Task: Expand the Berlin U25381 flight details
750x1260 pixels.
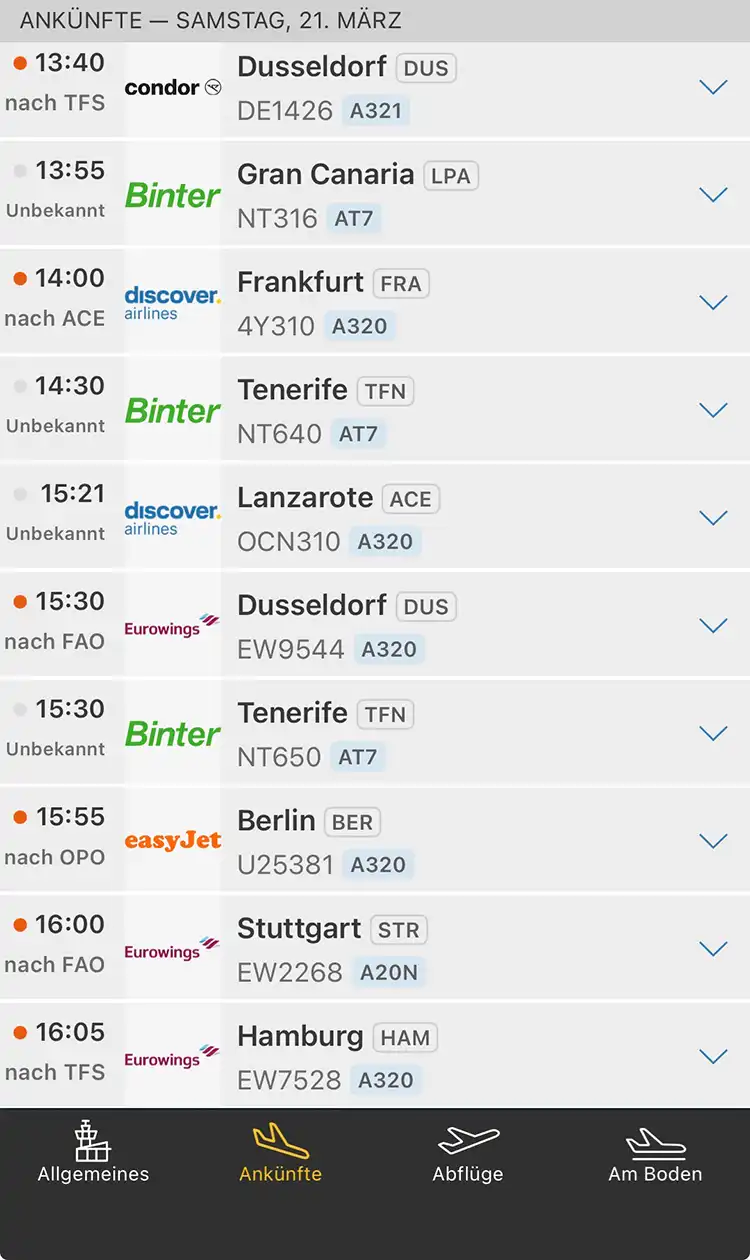Action: [713, 841]
